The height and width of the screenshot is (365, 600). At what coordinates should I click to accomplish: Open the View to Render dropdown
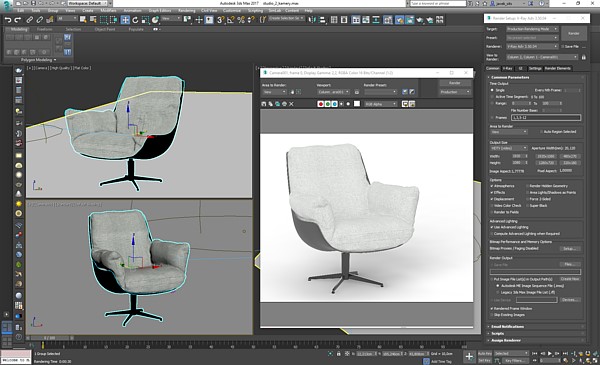pos(542,57)
